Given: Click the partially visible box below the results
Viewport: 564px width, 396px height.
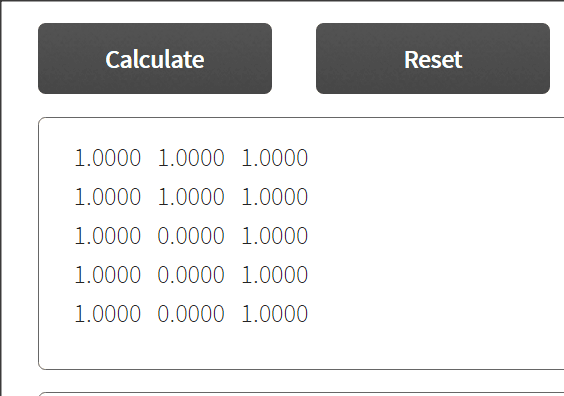Looking at the screenshot, I should coord(301,394).
